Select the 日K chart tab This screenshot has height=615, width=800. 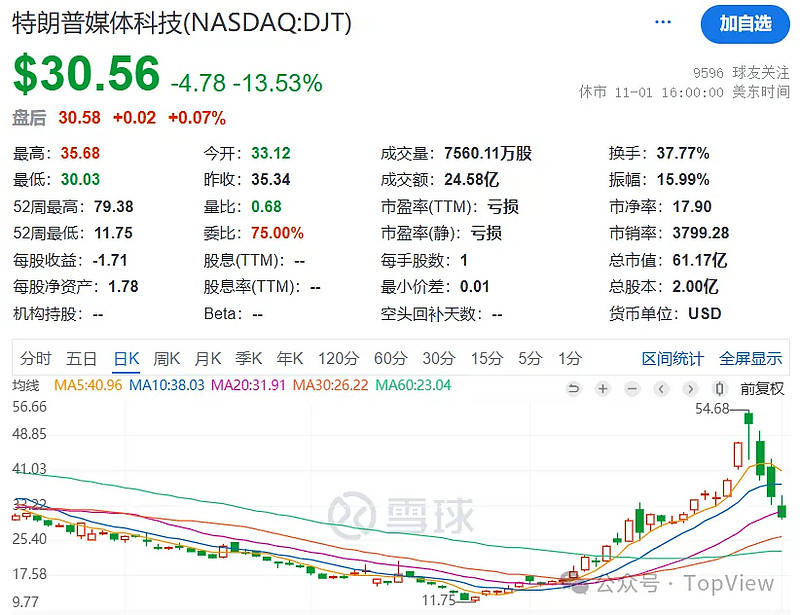click(126, 358)
